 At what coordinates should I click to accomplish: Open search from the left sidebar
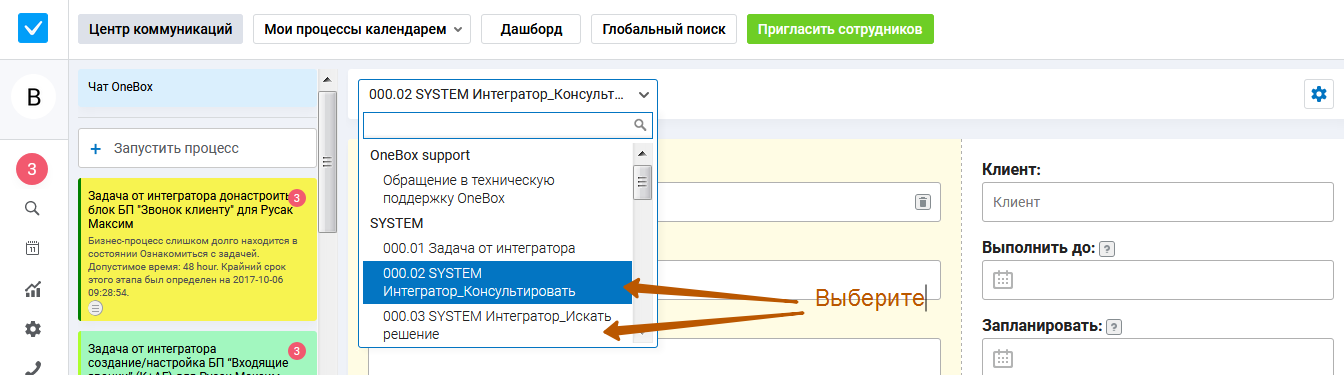32,208
